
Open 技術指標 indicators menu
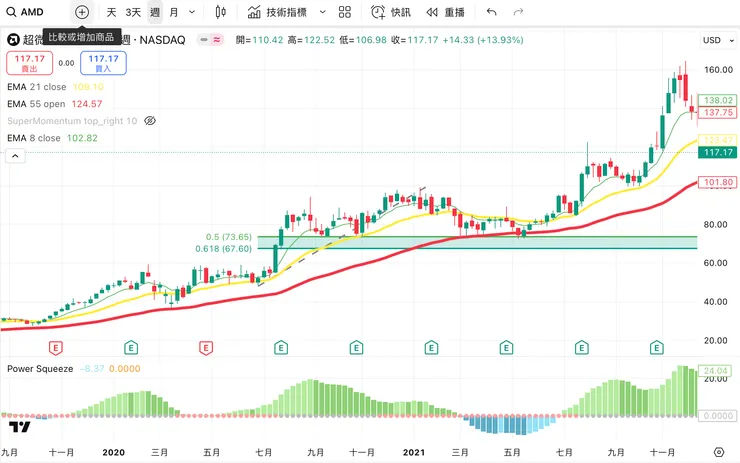point(278,12)
